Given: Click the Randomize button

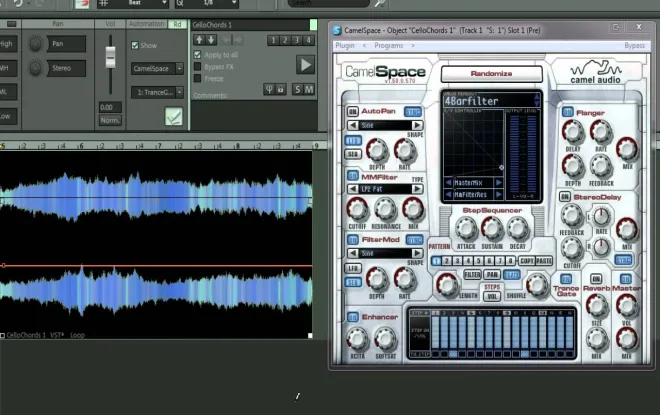Looking at the screenshot, I should point(491,74).
